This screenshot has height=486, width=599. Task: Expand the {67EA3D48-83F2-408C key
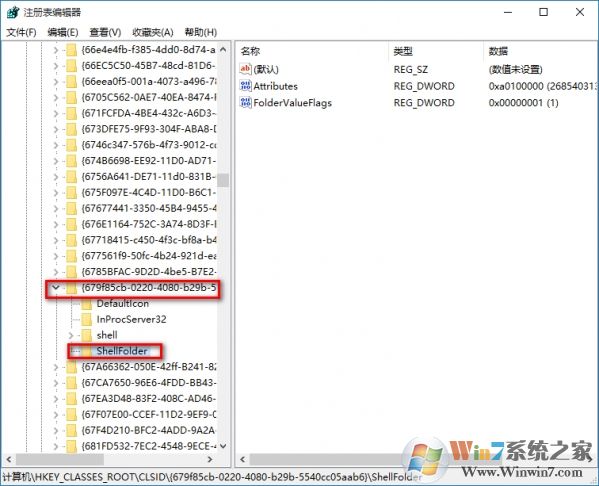56,399
